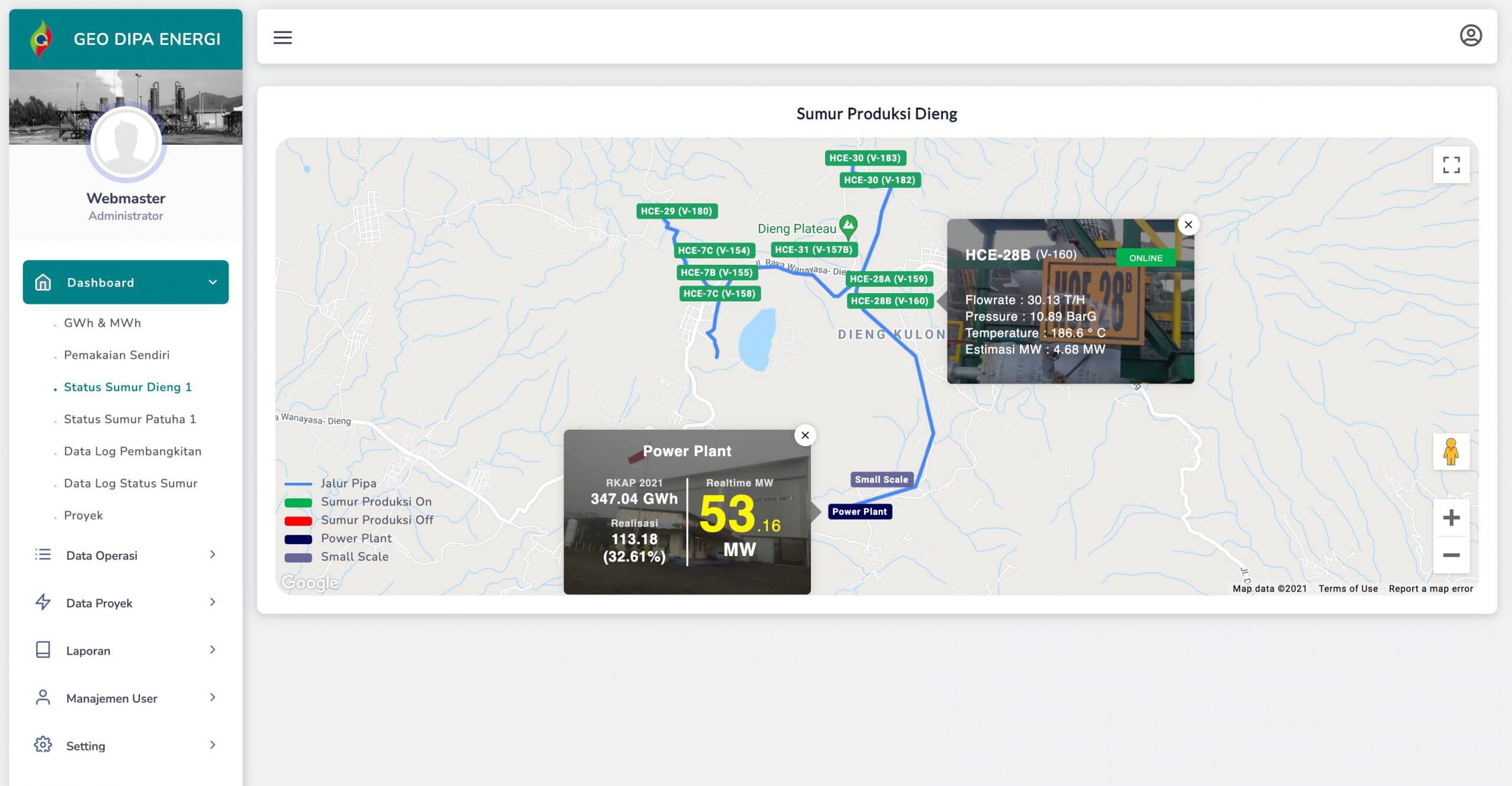Expand the Data Operasi chevron

click(213, 554)
